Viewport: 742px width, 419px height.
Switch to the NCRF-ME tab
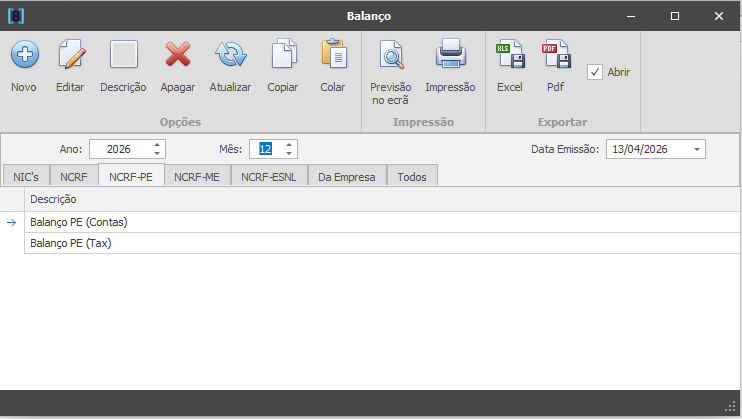tap(197, 177)
